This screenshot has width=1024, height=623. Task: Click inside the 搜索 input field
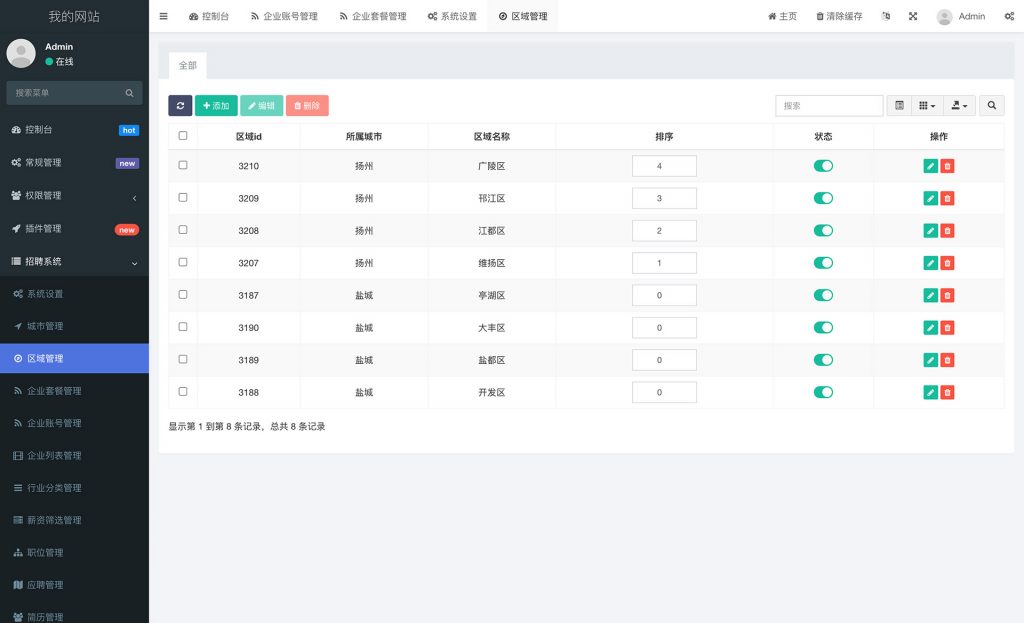pos(829,105)
